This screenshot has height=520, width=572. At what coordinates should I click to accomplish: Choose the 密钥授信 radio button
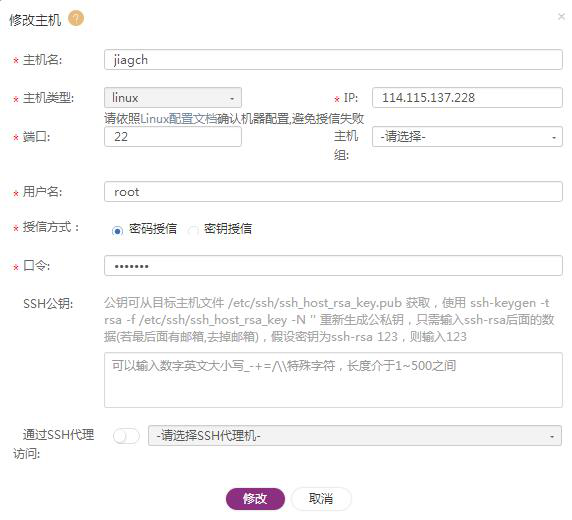tap(193, 231)
